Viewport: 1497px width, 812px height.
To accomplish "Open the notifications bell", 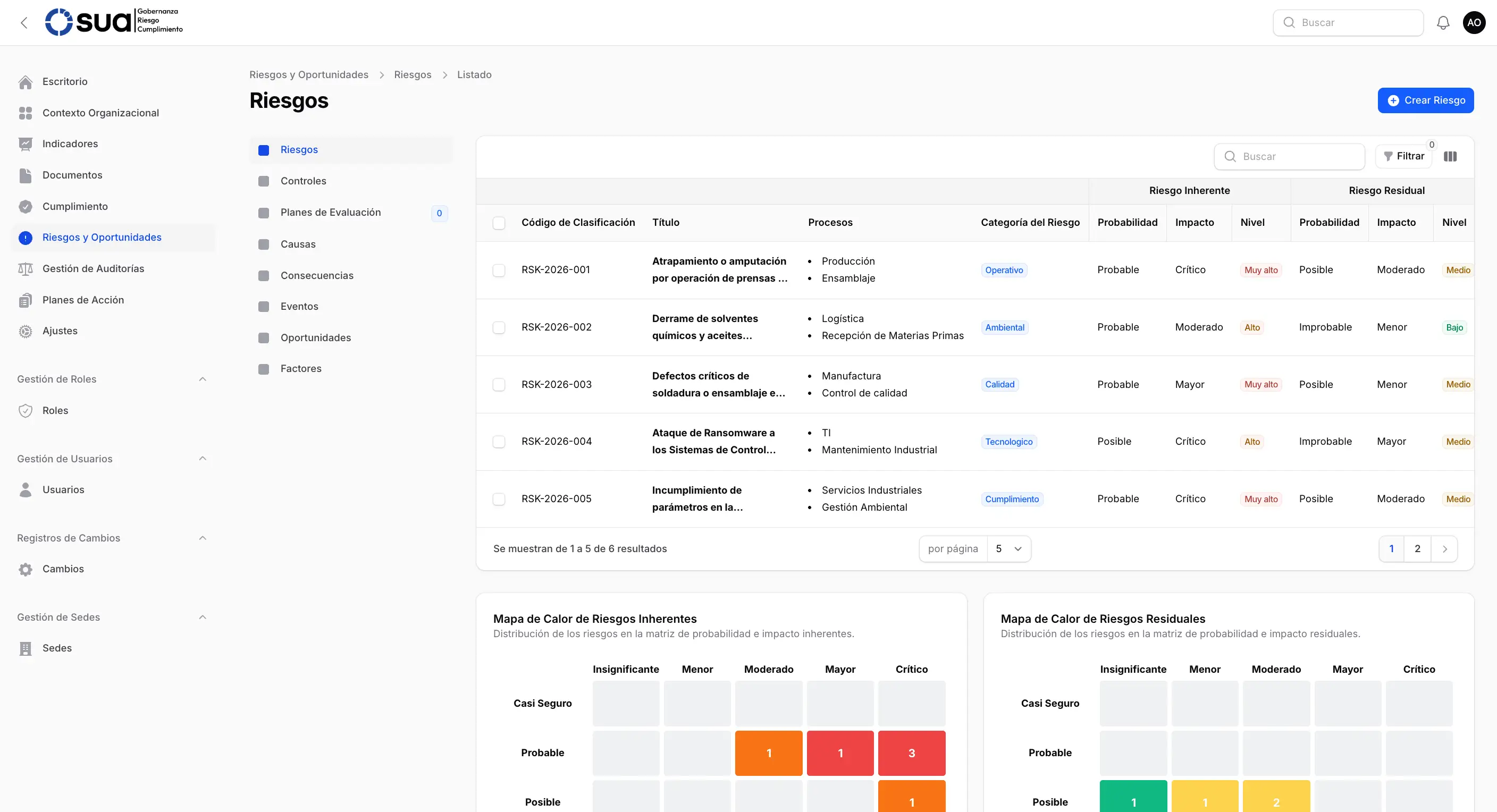I will tap(1443, 23).
